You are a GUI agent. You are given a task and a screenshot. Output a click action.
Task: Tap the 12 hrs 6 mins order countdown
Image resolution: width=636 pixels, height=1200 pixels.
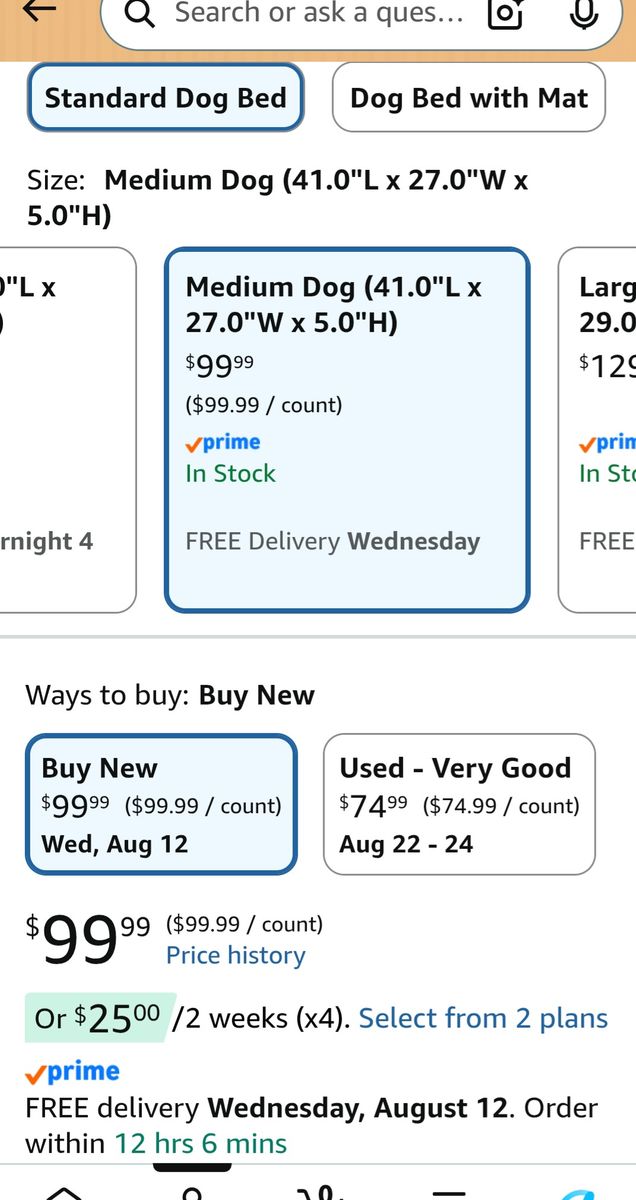[201, 1143]
